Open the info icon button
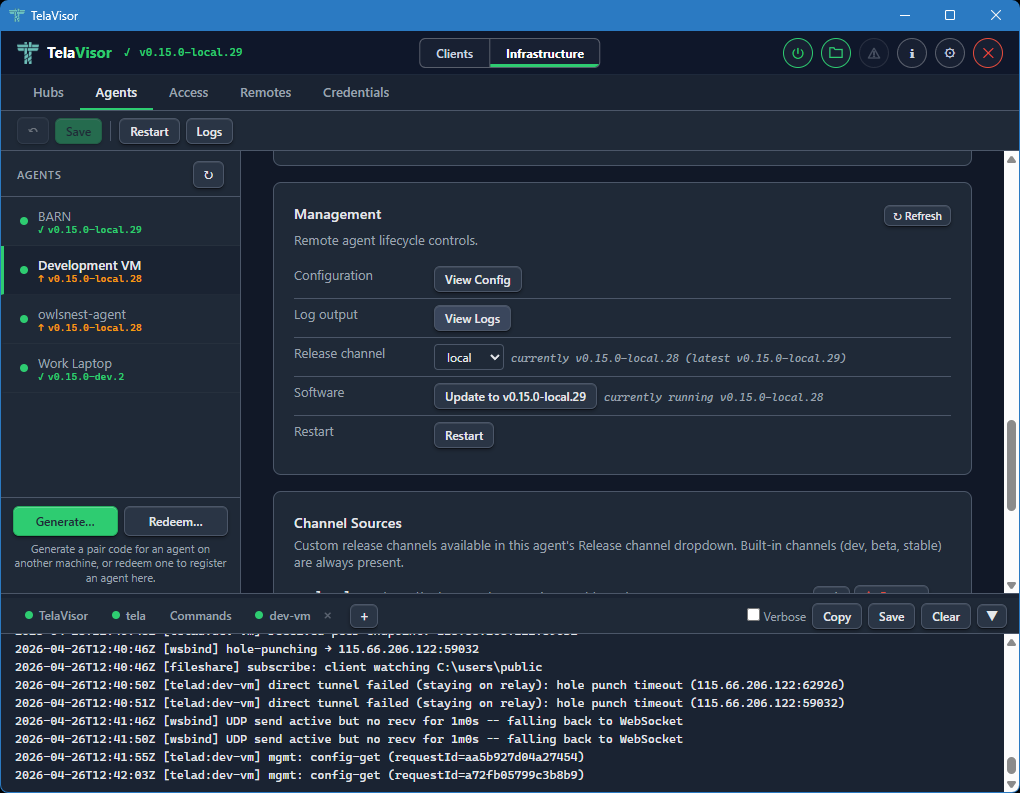 (x=912, y=53)
